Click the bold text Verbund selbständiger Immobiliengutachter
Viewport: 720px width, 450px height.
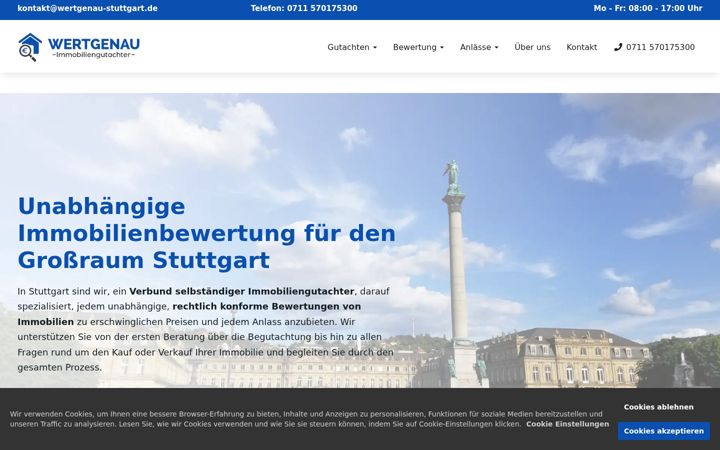tap(242, 291)
